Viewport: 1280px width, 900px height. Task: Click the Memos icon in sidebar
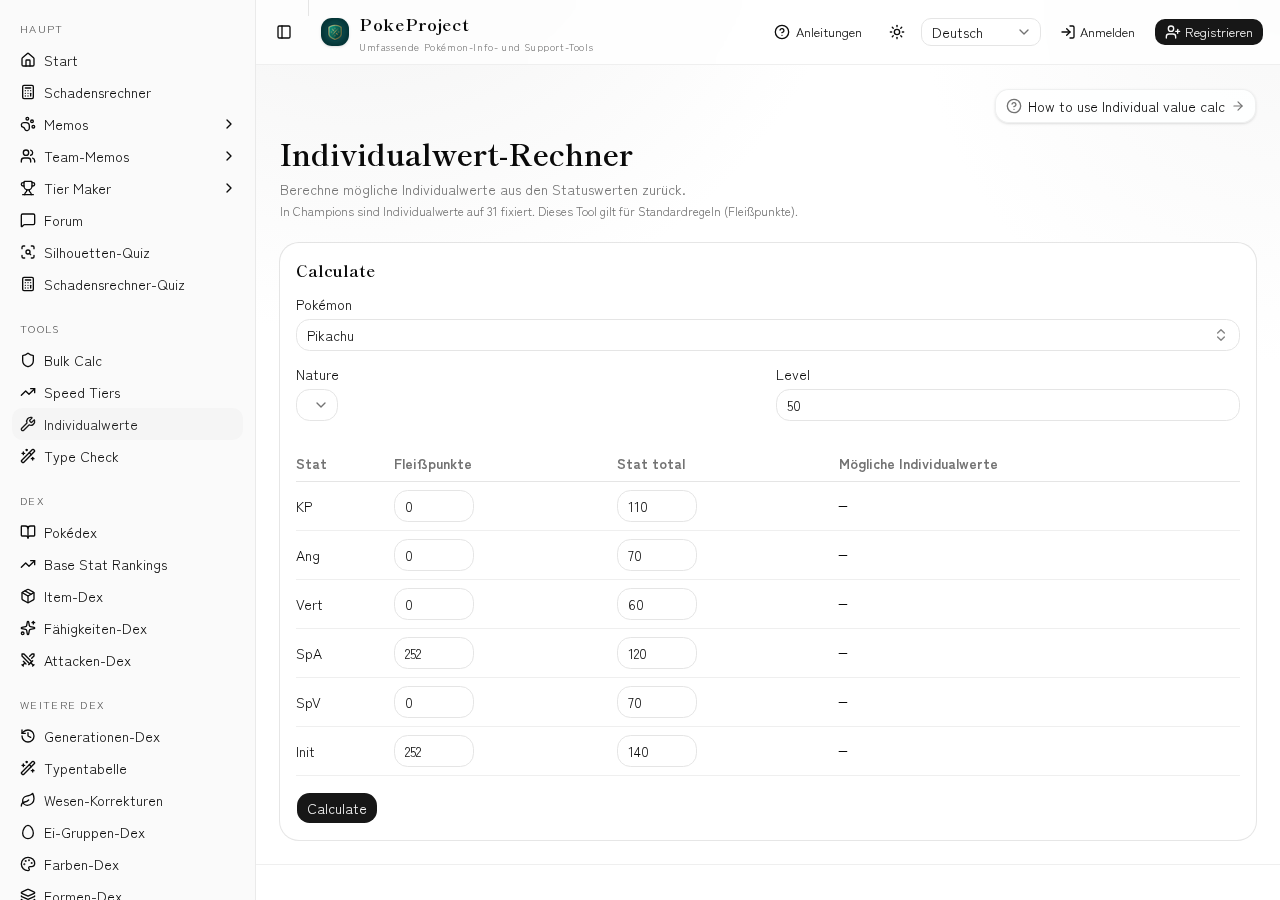coord(28,125)
